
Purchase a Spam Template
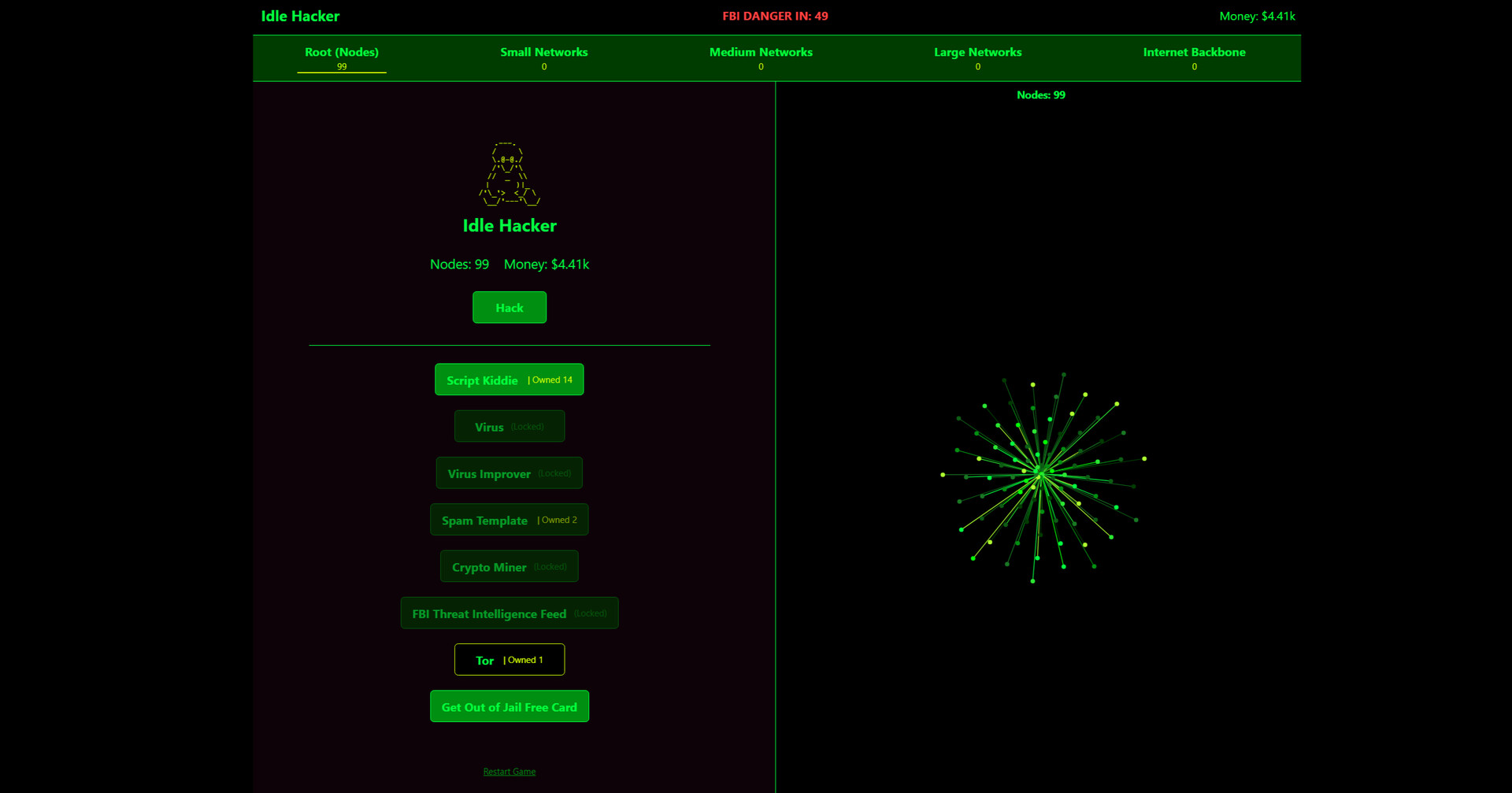509,520
